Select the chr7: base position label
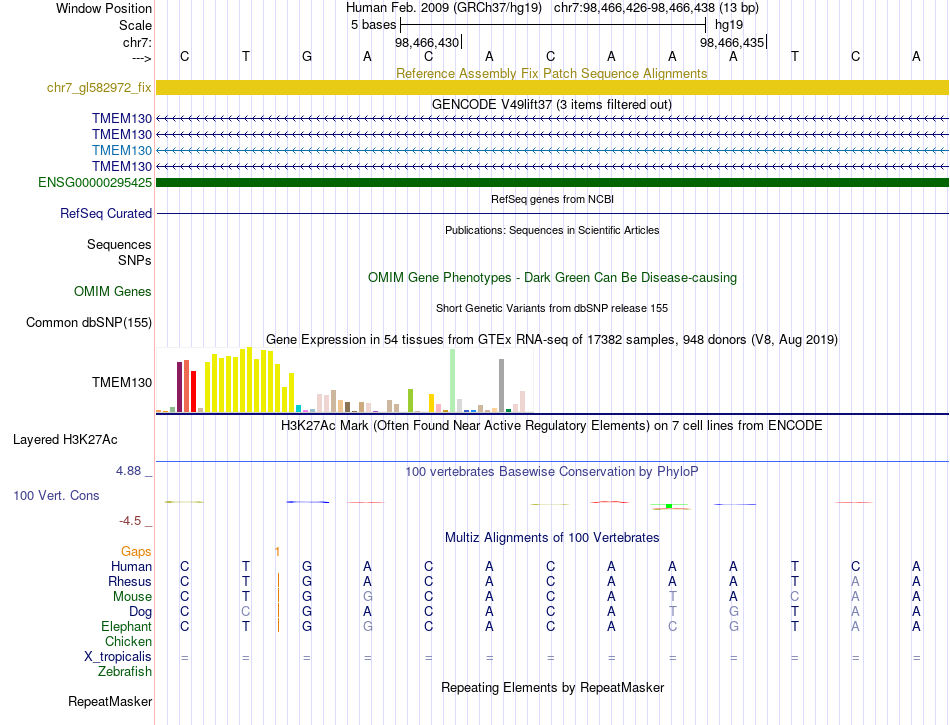Screen dimensions: 950x725 pyautogui.click(x=137, y=42)
